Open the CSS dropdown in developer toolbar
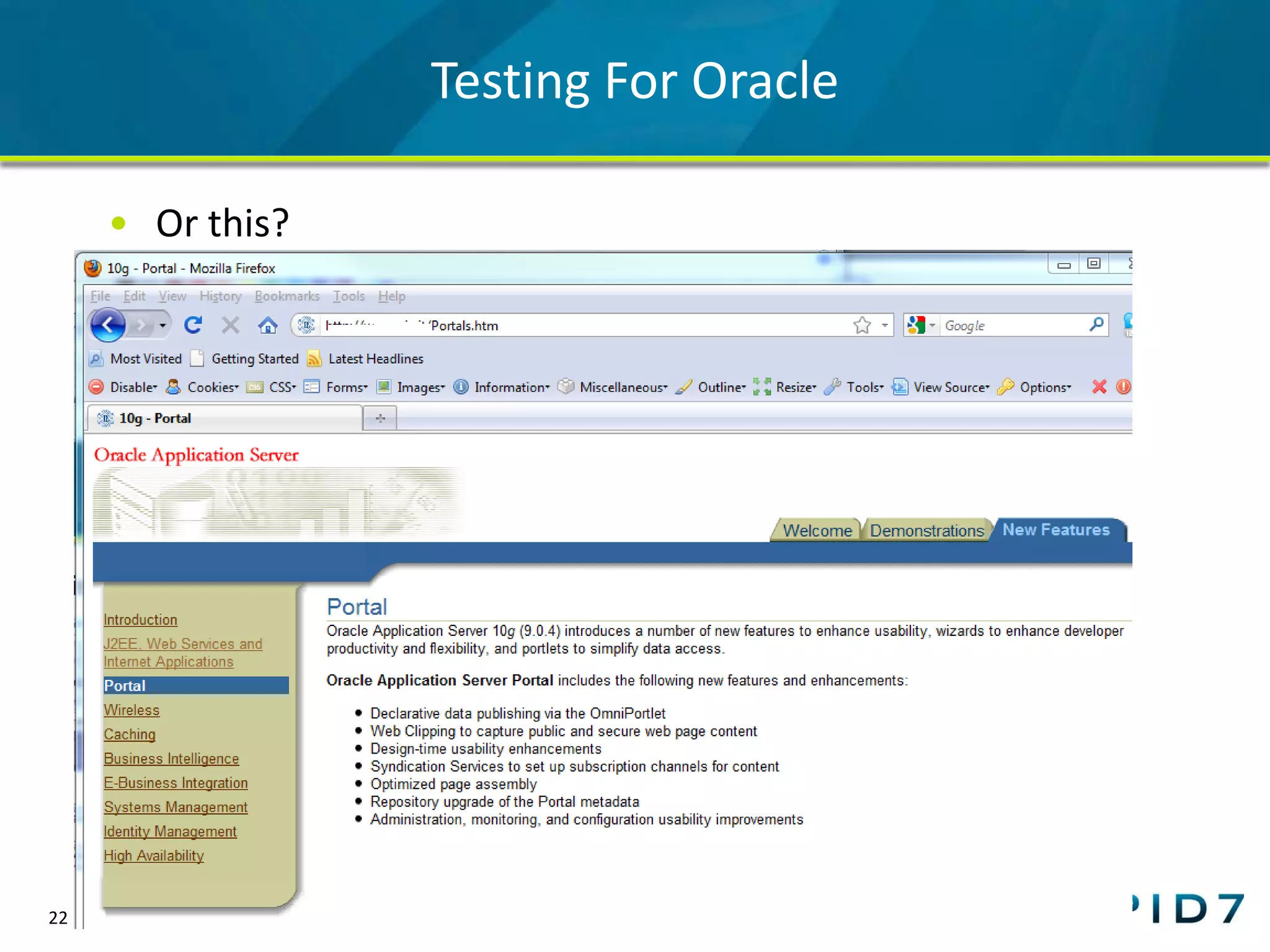Viewport: 1270px width, 952px height. [272, 387]
